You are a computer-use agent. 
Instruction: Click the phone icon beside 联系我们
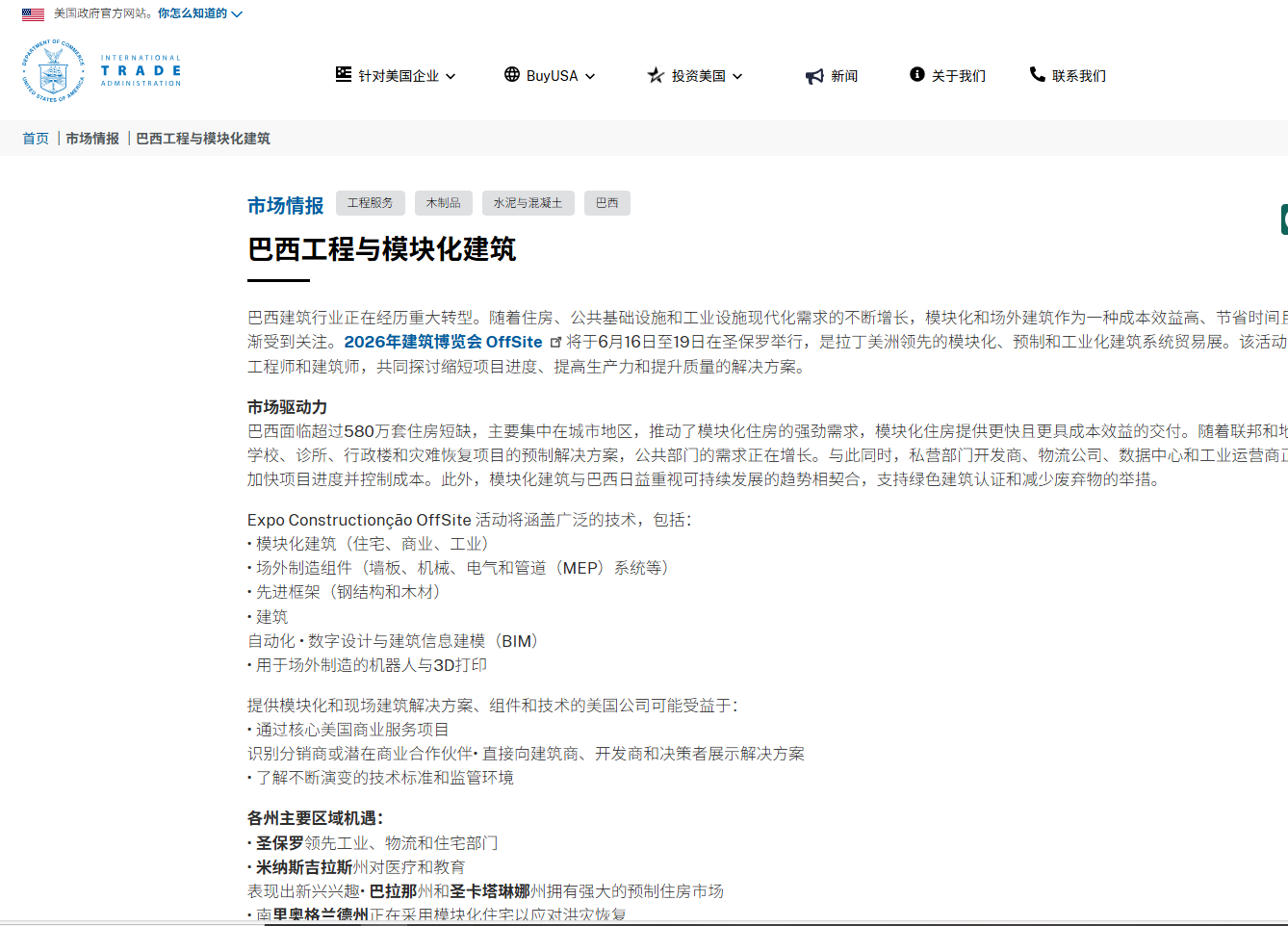click(x=1036, y=75)
